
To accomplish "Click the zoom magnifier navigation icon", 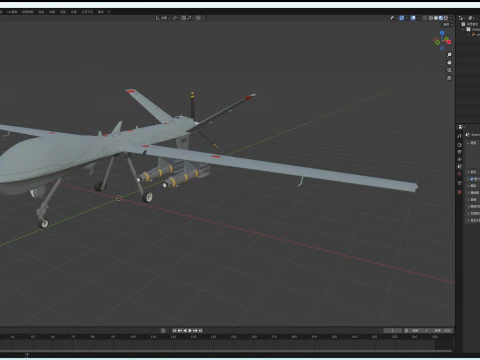I will (x=449, y=54).
